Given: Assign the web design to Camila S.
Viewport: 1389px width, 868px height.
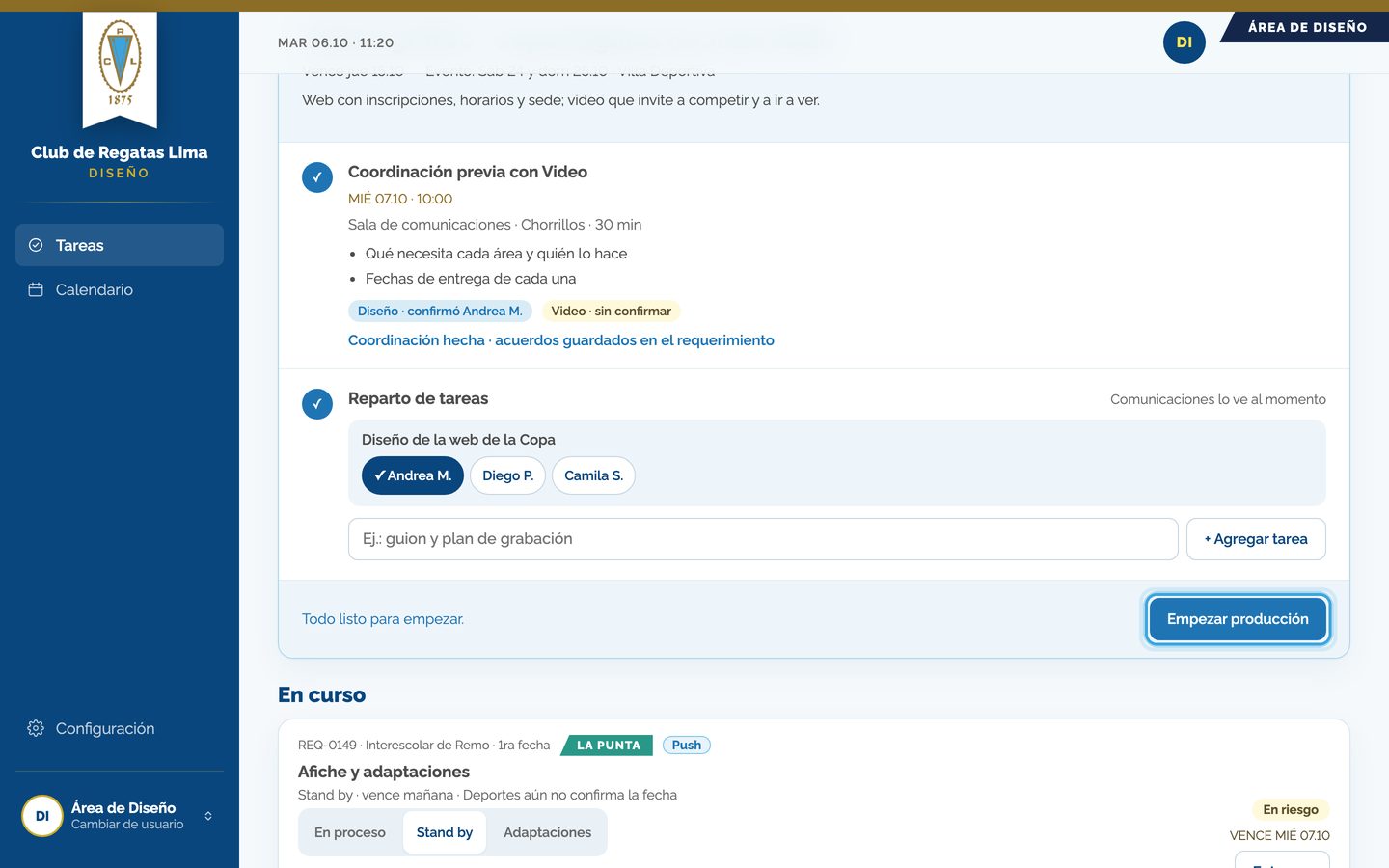Looking at the screenshot, I should pos(593,475).
